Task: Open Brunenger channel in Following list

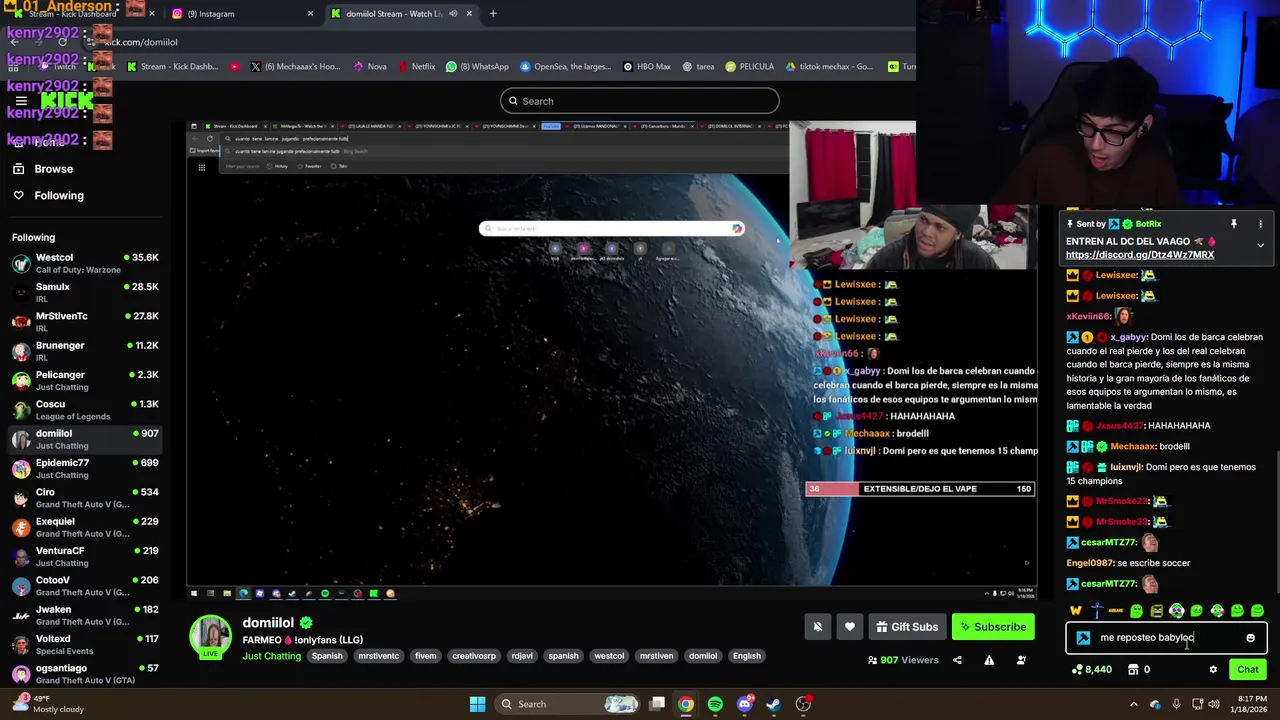Action: [x=86, y=351]
